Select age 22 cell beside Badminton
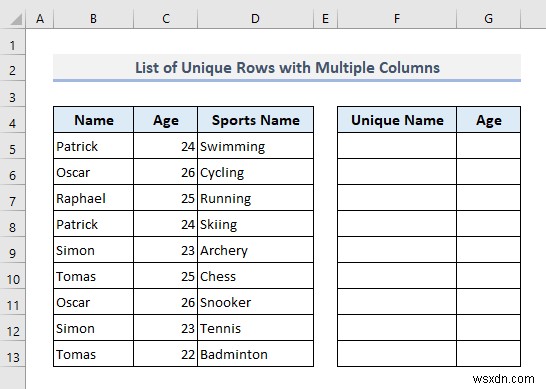This screenshot has height=389, width=546. [x=166, y=354]
